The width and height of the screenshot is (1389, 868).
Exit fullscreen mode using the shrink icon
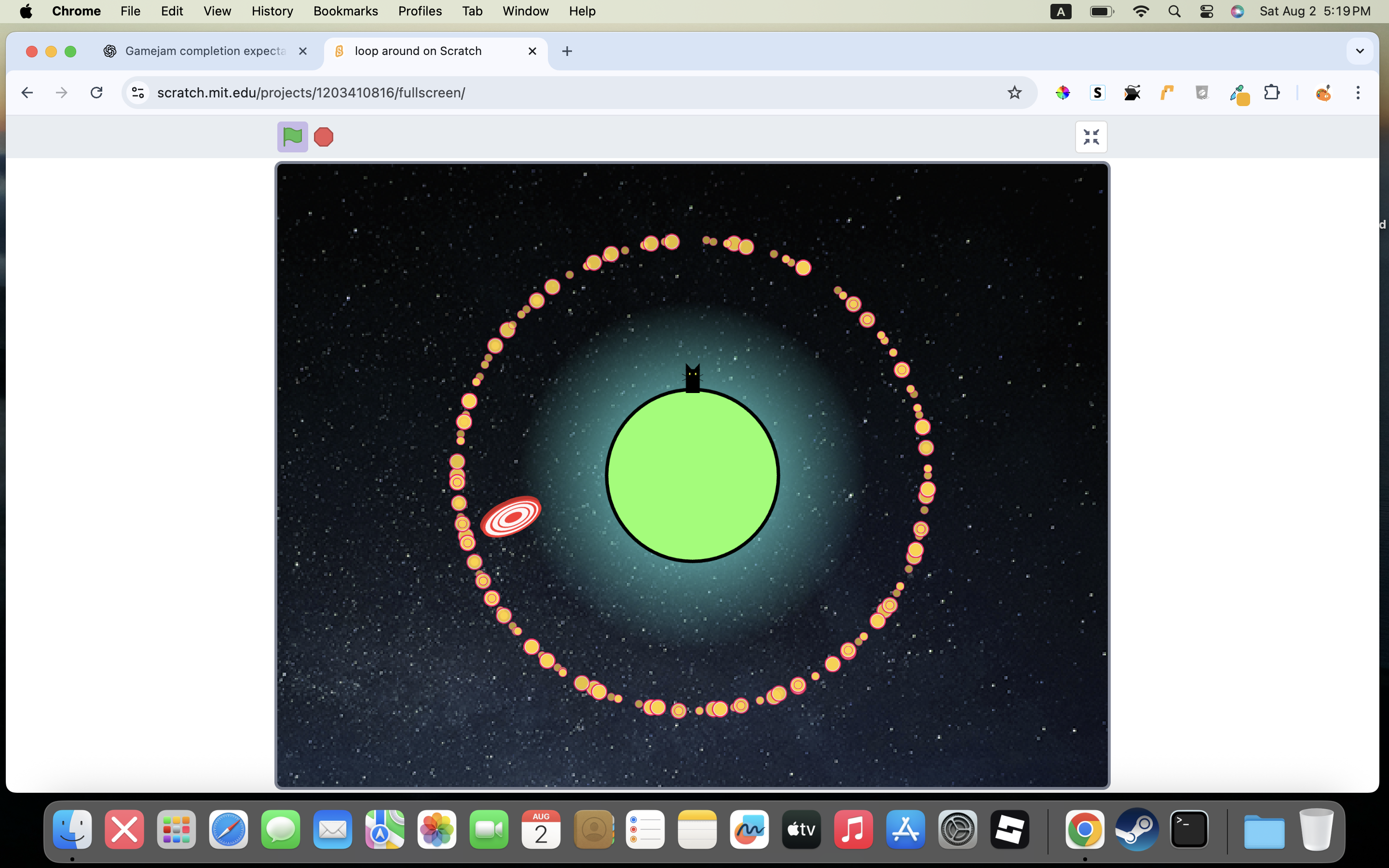1090,136
